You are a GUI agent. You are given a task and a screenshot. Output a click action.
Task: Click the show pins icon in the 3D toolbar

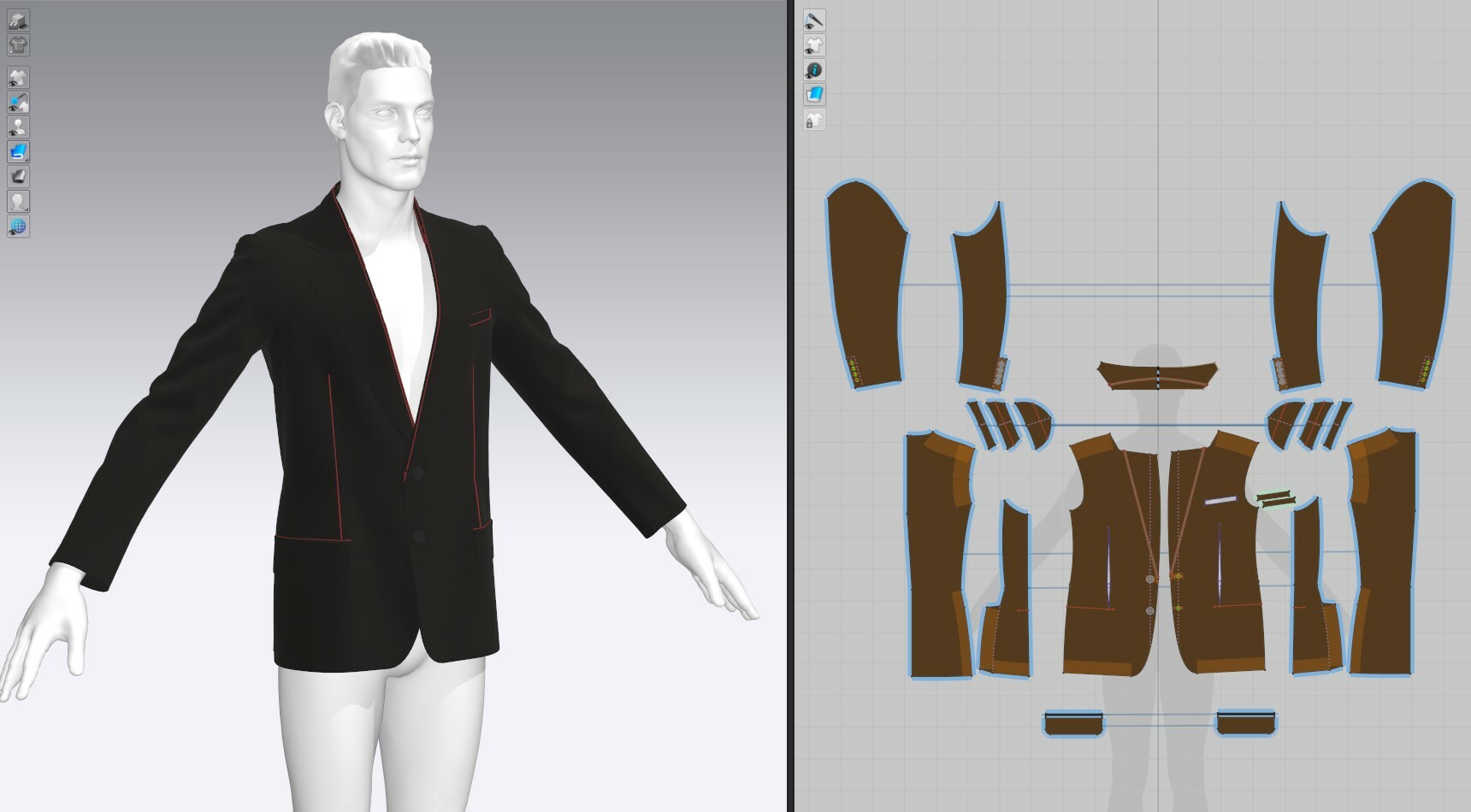click(17, 103)
